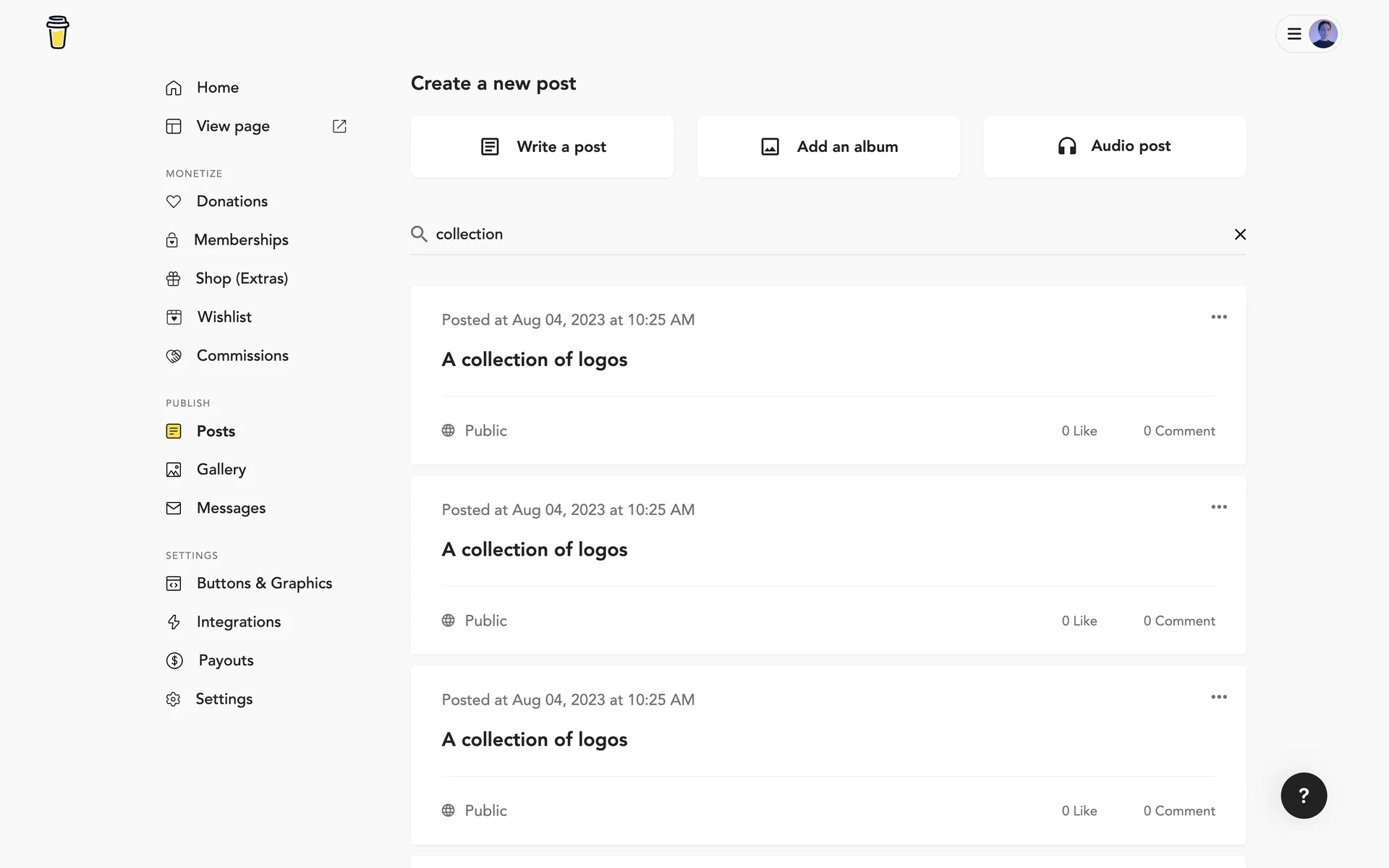This screenshot has height=868, width=1389.
Task: Click the Buy Me a Coffee cup logo
Action: tap(58, 33)
